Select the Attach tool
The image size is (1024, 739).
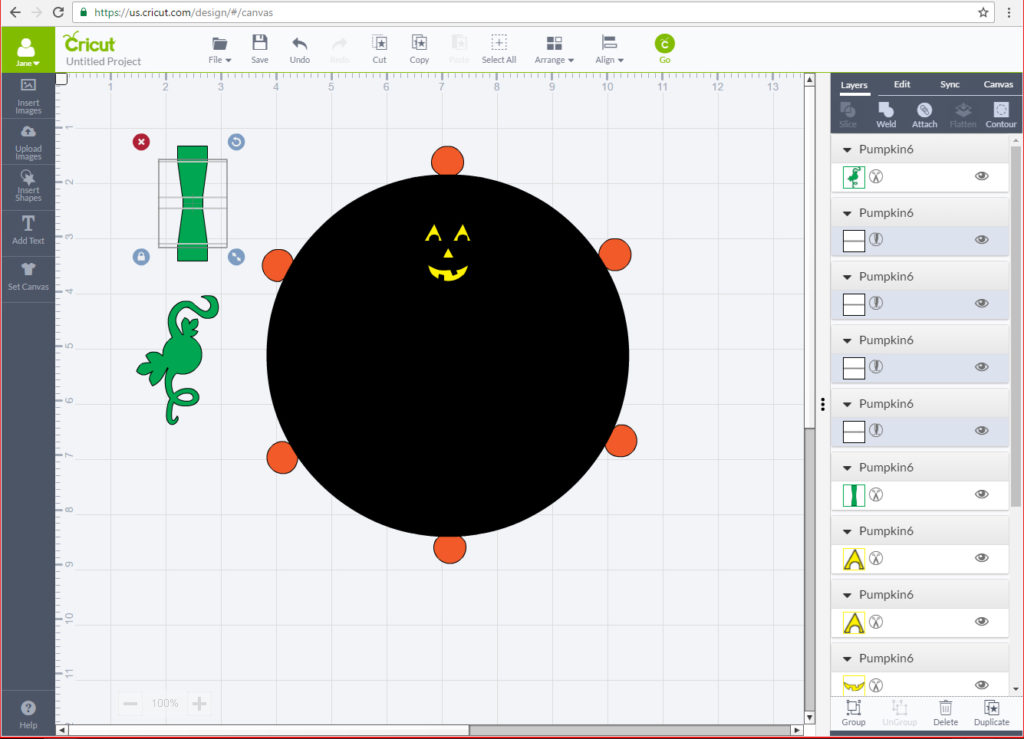point(924,114)
